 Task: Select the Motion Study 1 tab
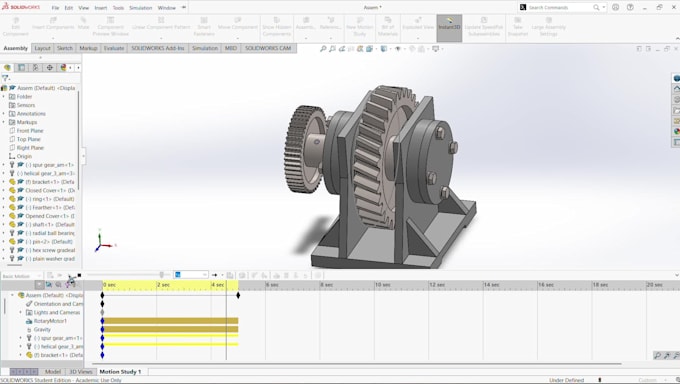(120, 371)
